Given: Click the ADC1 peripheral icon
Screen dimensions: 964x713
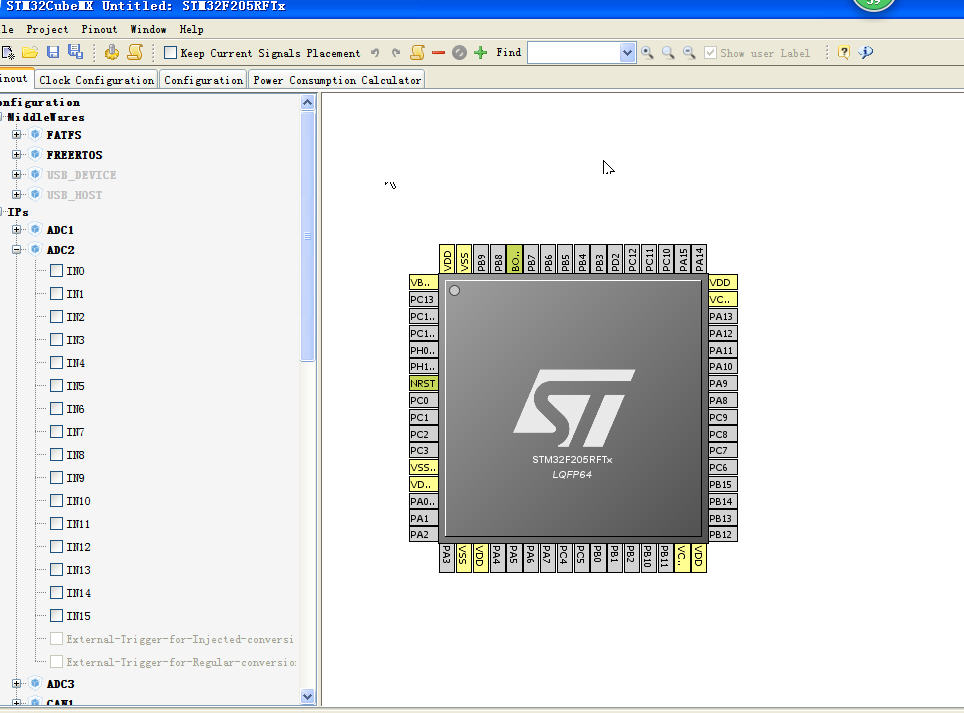Looking at the screenshot, I should click(36, 229).
